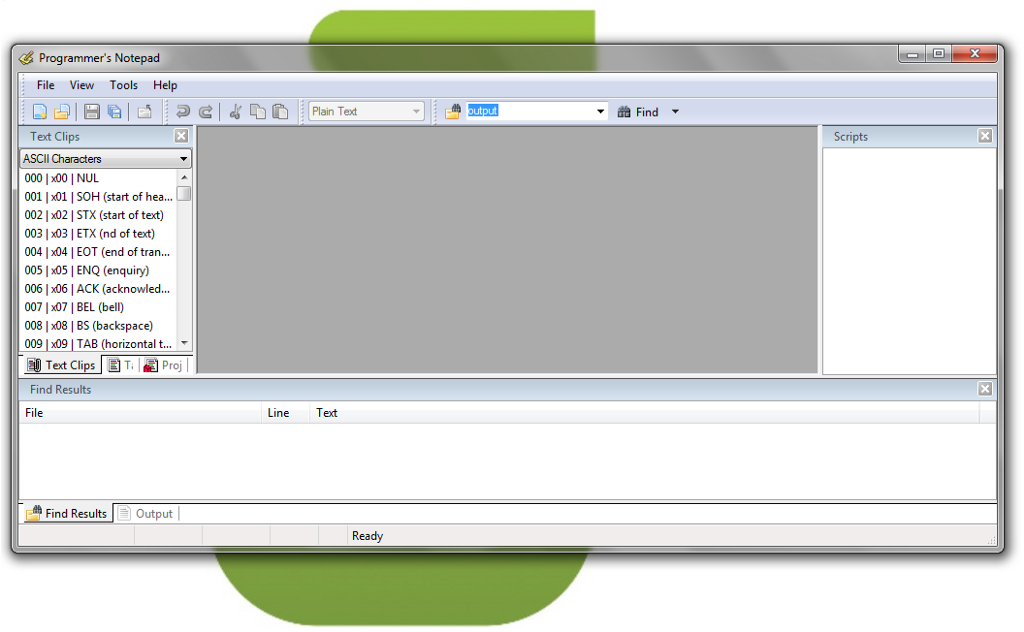This screenshot has height=632, width=1024.
Task: Click the Line column header
Action: pos(285,413)
